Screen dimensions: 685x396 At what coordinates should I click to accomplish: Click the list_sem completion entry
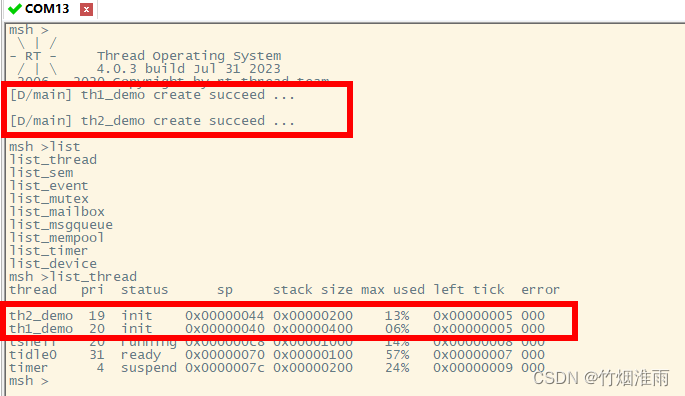tap(41, 173)
